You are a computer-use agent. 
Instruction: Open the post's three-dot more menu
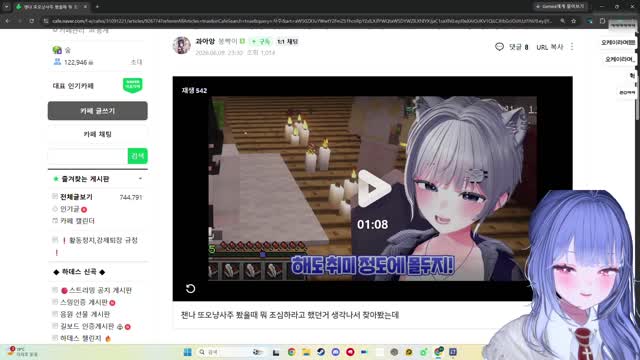572,47
